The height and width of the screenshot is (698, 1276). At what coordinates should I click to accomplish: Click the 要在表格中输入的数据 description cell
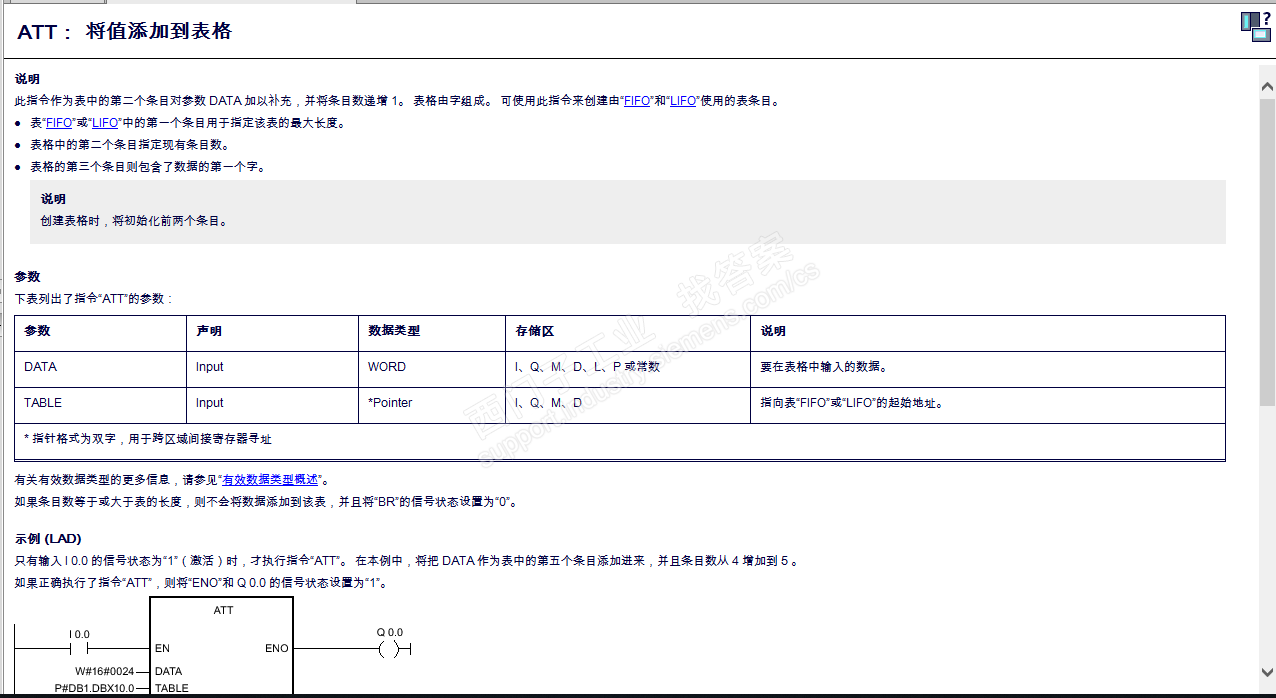[988, 369]
